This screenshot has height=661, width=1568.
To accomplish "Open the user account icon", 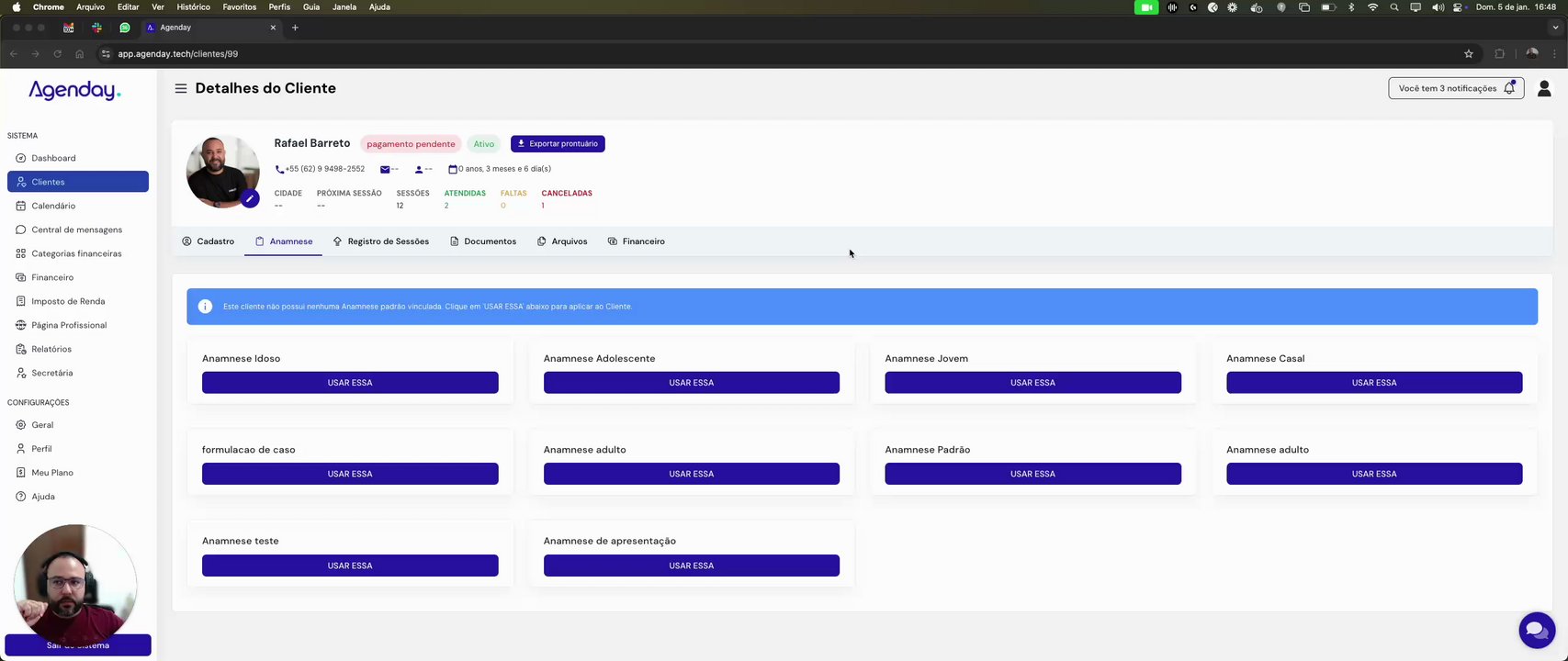I will 1544,88.
